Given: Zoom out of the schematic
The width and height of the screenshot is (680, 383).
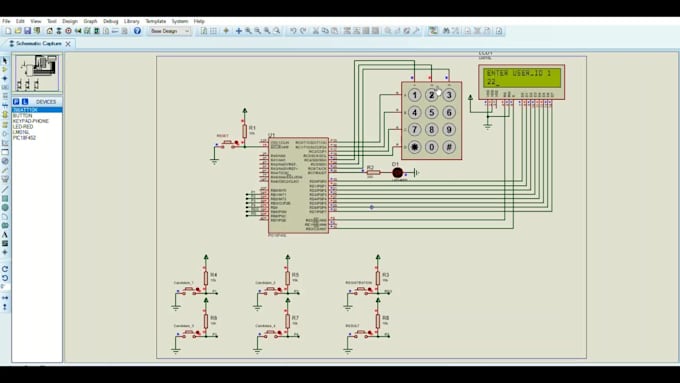Looking at the screenshot, I should click(258, 31).
